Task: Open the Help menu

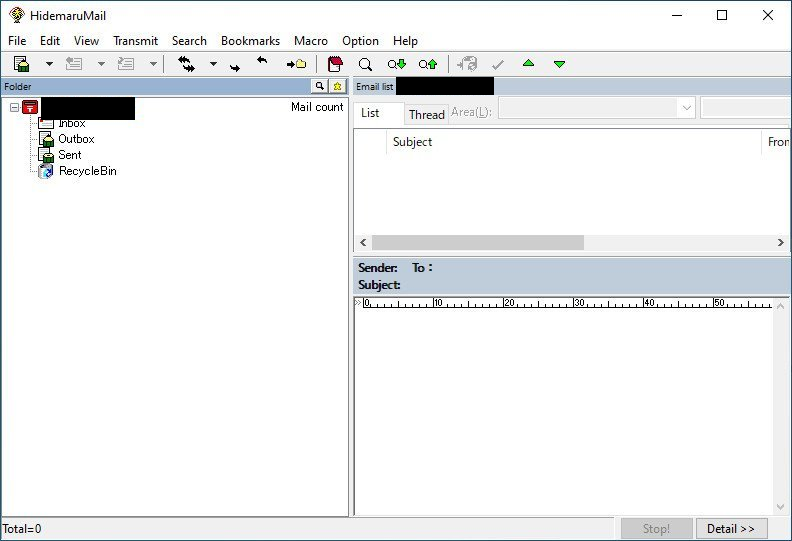Action: (x=405, y=41)
